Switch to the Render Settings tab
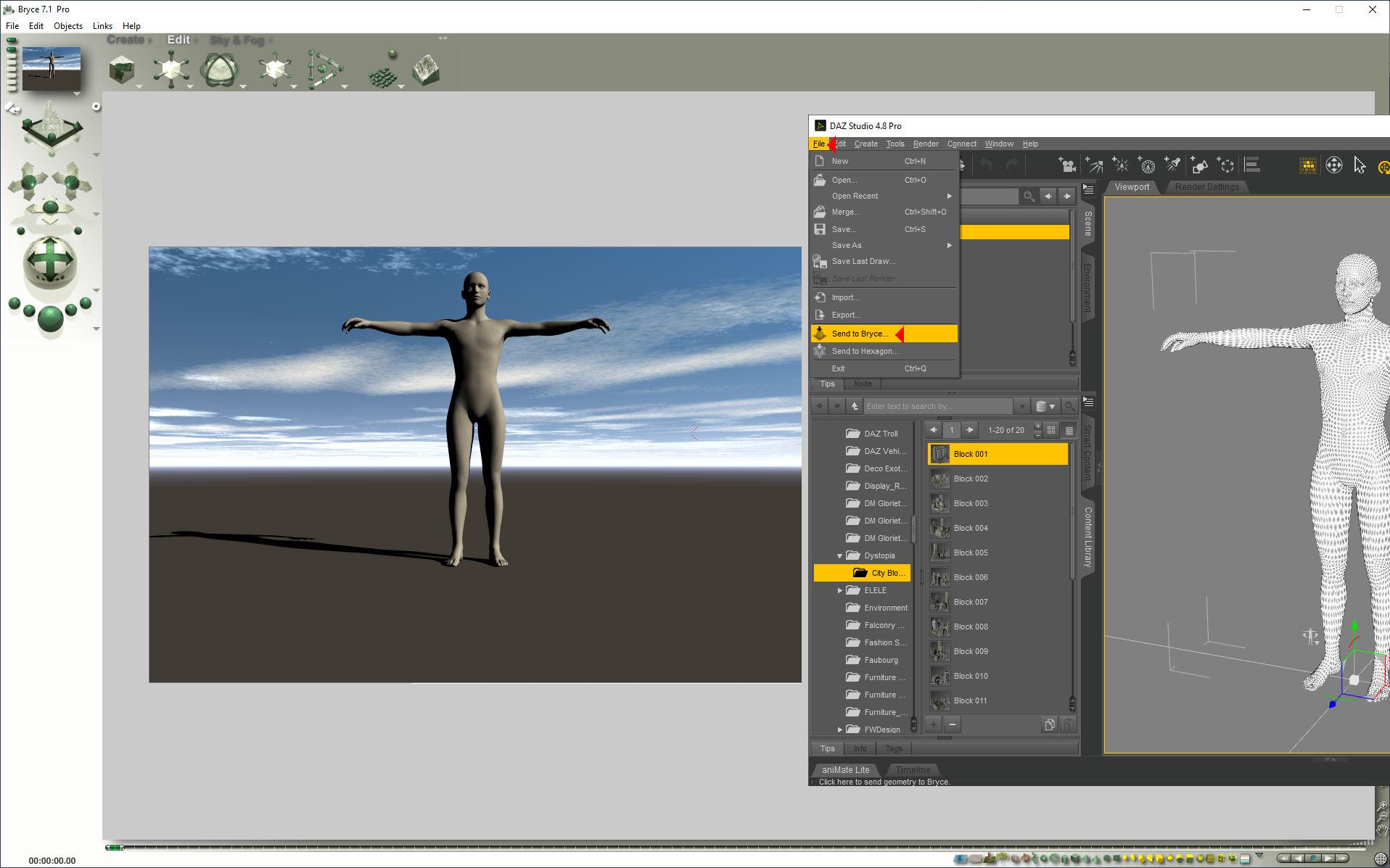The width and height of the screenshot is (1390, 868). pyautogui.click(x=1206, y=187)
